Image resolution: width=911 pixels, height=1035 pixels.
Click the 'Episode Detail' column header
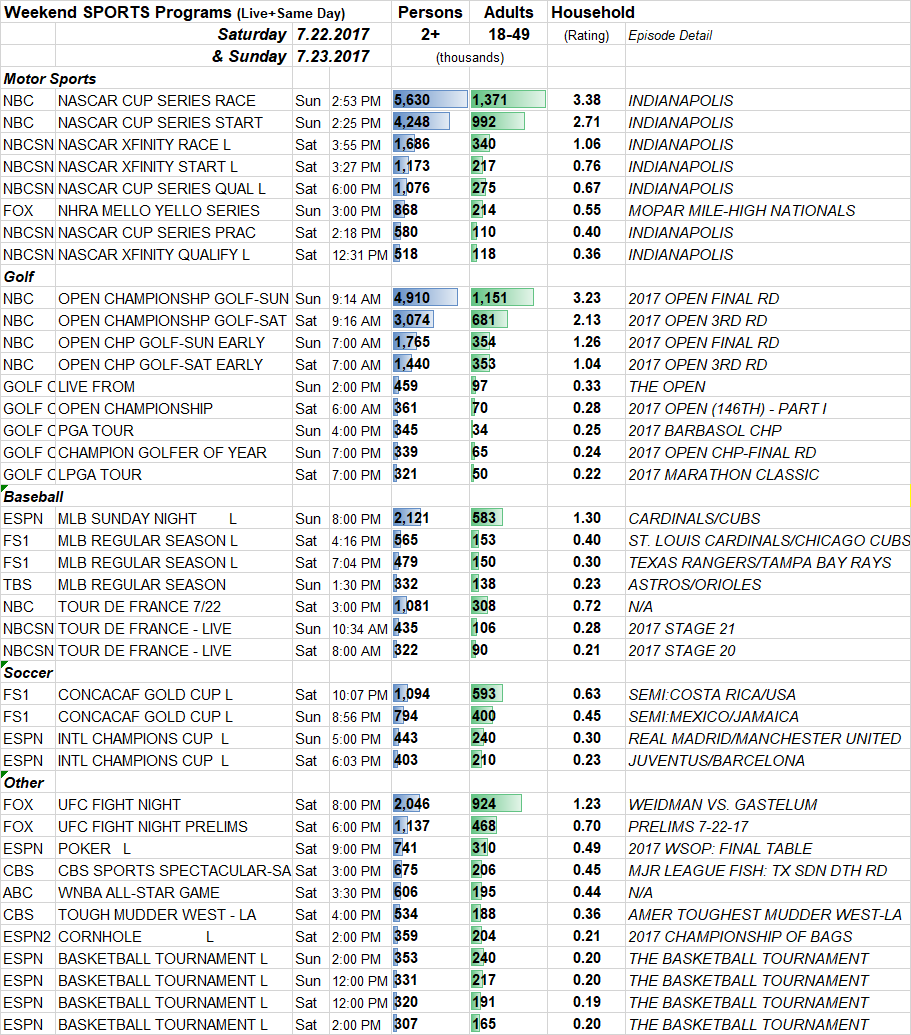(x=670, y=36)
